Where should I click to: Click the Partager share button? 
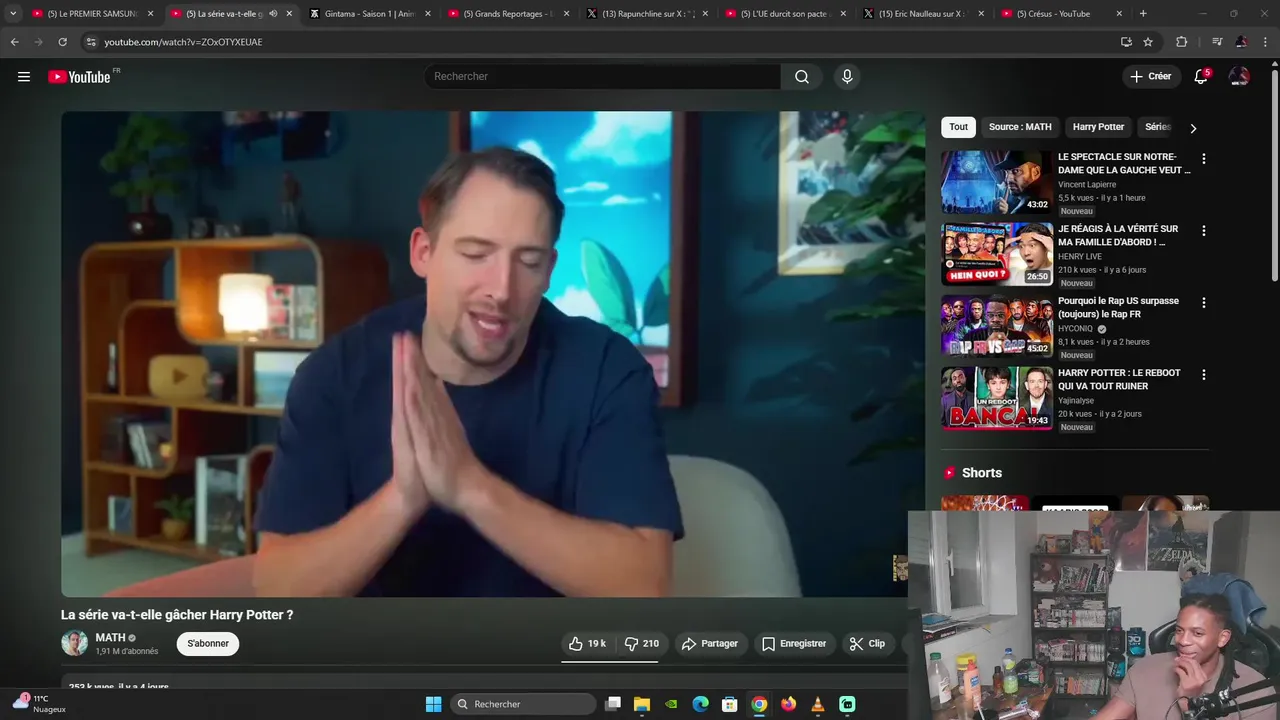(x=710, y=644)
